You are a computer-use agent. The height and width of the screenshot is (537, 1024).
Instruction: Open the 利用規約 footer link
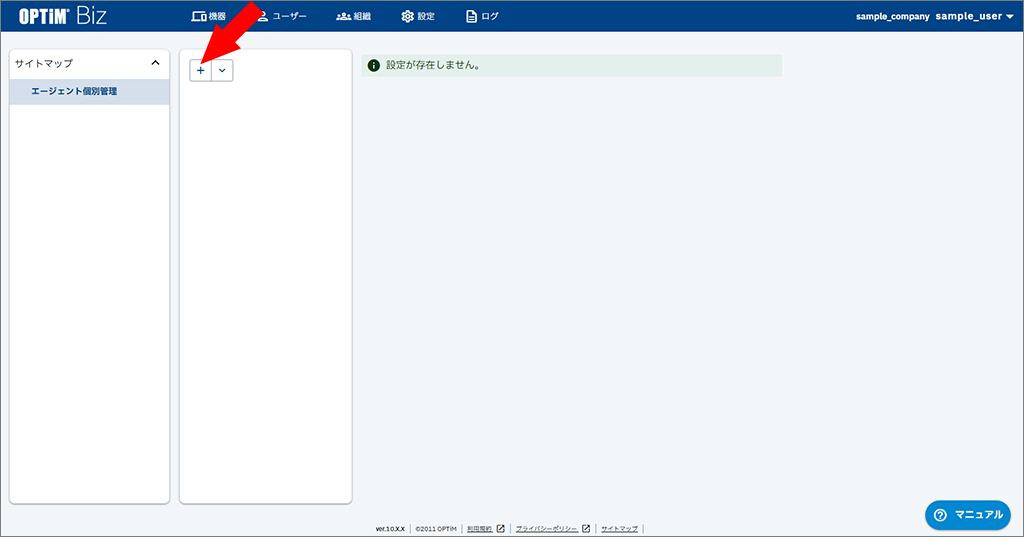coord(479,529)
